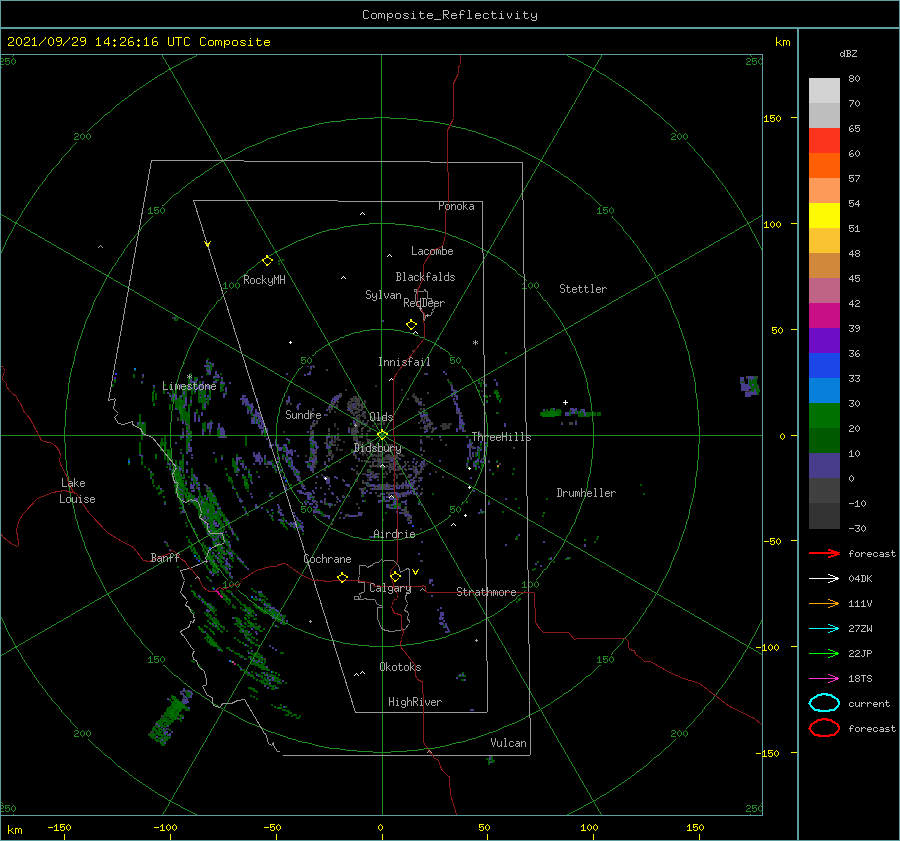900x841 pixels.
Task: Click the Lake Louise label
Action: pos(77,491)
